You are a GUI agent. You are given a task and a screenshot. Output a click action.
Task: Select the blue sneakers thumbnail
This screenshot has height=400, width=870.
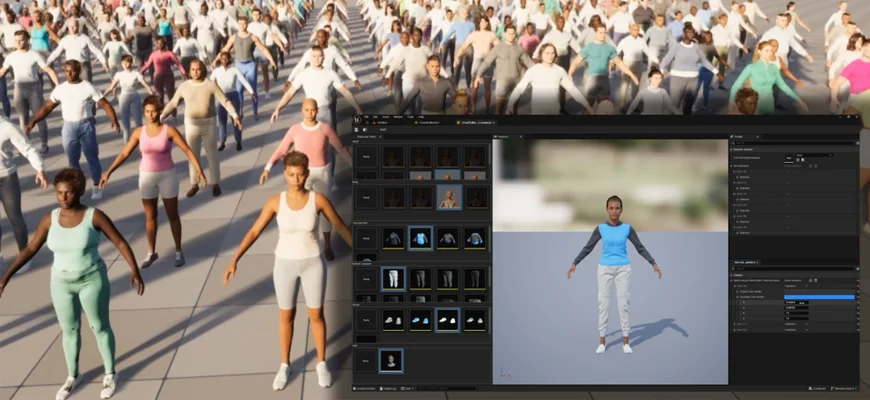(x=421, y=320)
